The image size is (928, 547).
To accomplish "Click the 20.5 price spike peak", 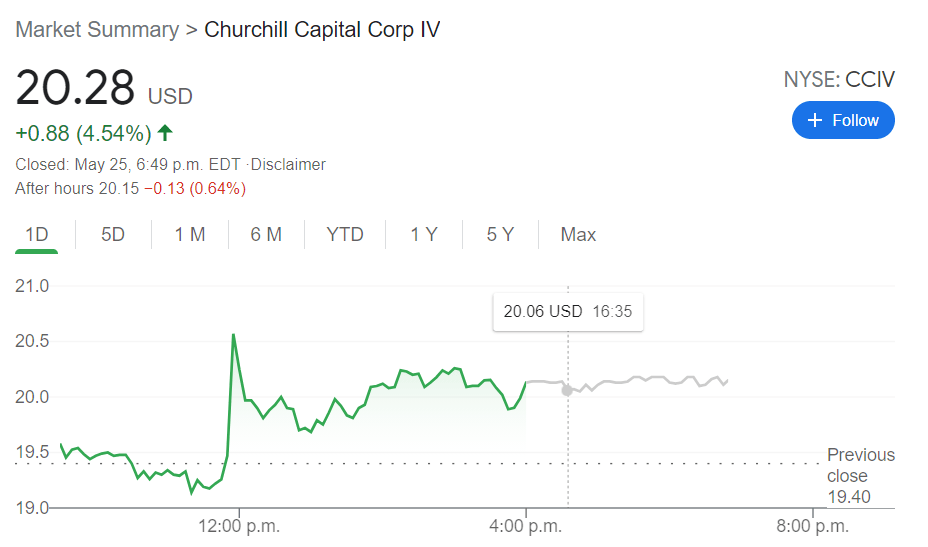I will [x=233, y=335].
